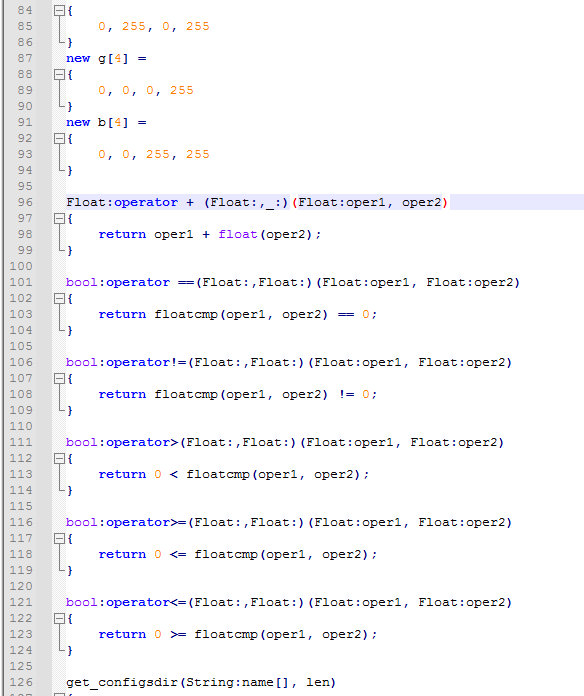584x696 pixels.
Task: Collapse fold marker on line 102
Action: point(59,299)
